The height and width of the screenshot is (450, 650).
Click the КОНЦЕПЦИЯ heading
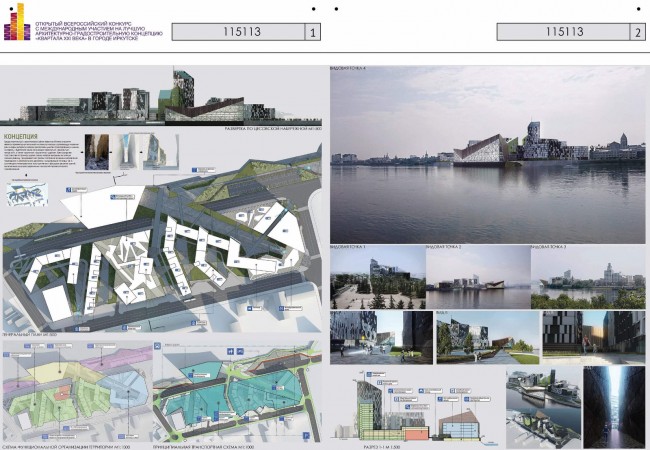coord(20,137)
